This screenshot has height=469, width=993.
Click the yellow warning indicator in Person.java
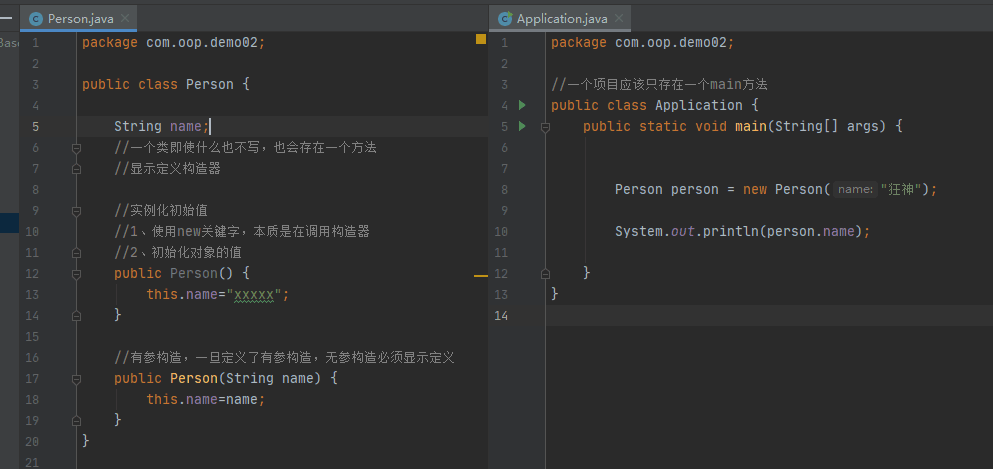pos(480,39)
